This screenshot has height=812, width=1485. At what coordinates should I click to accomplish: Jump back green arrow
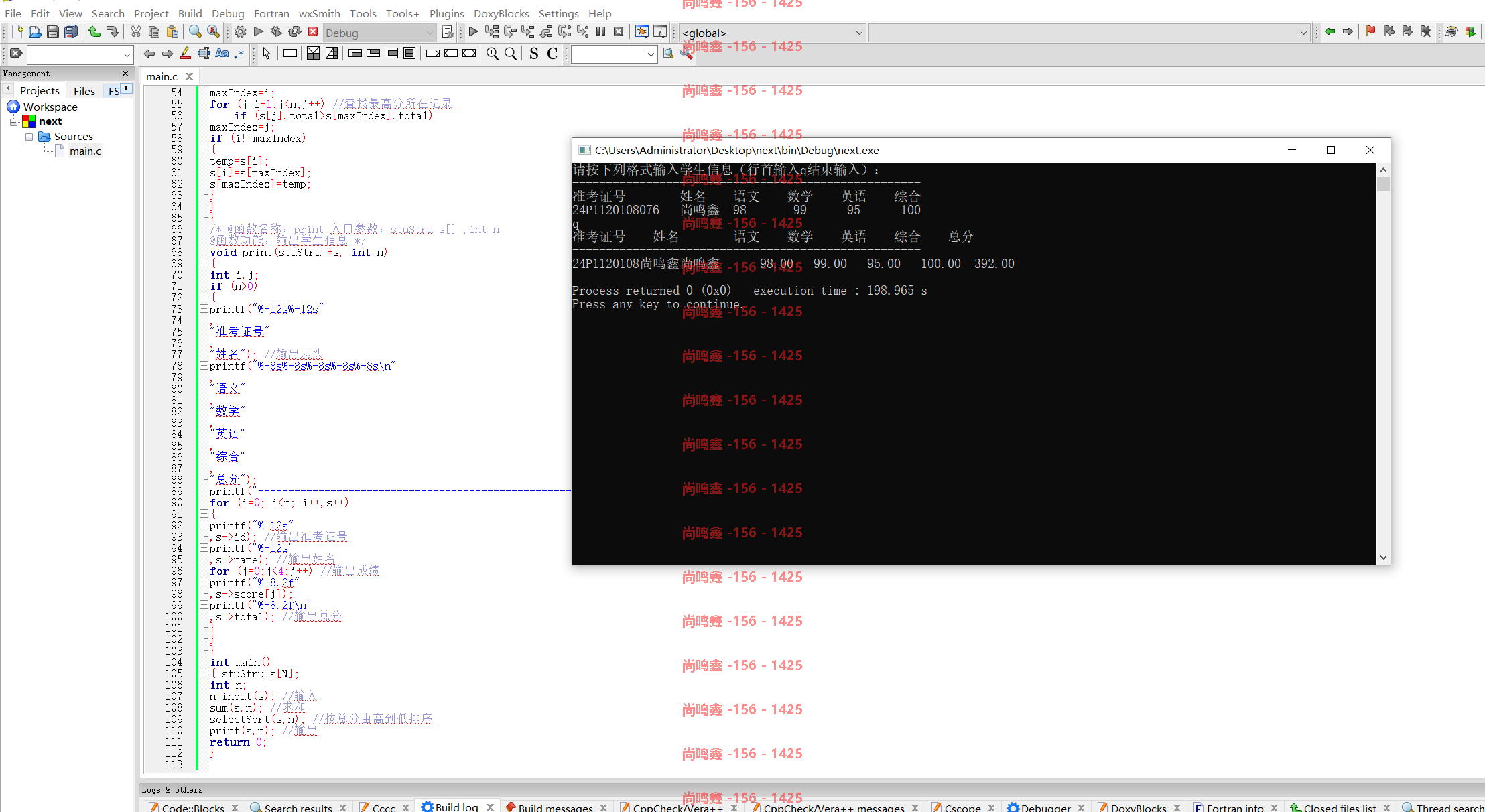(1330, 31)
